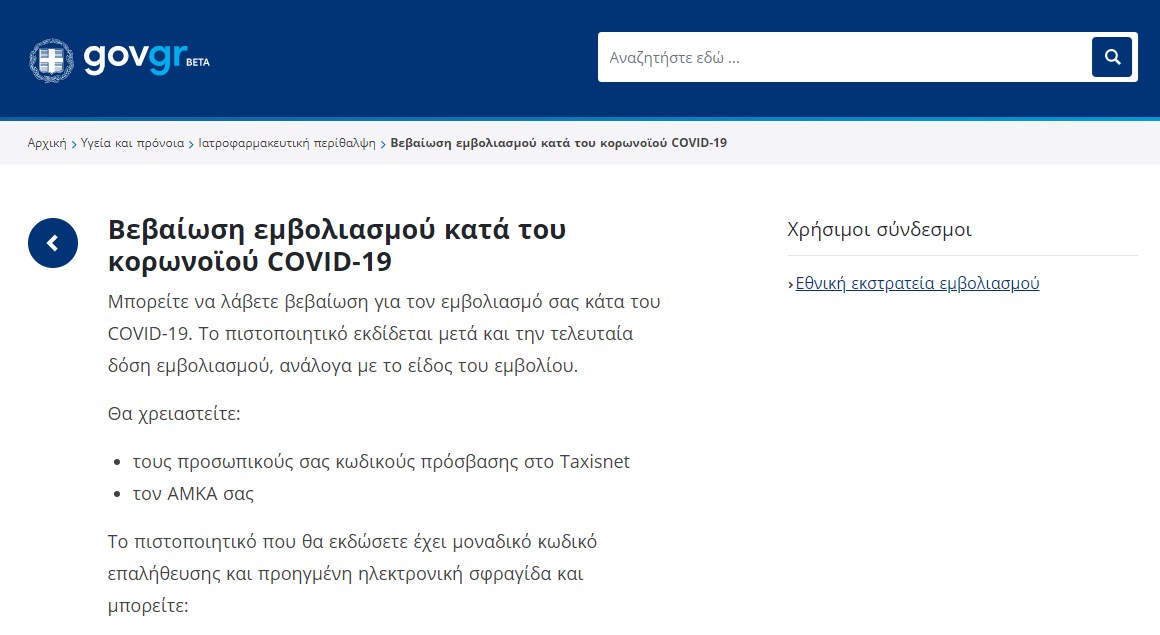Click the dark blue search submit button
Screen dimensions: 1160x635
coord(1112,57)
